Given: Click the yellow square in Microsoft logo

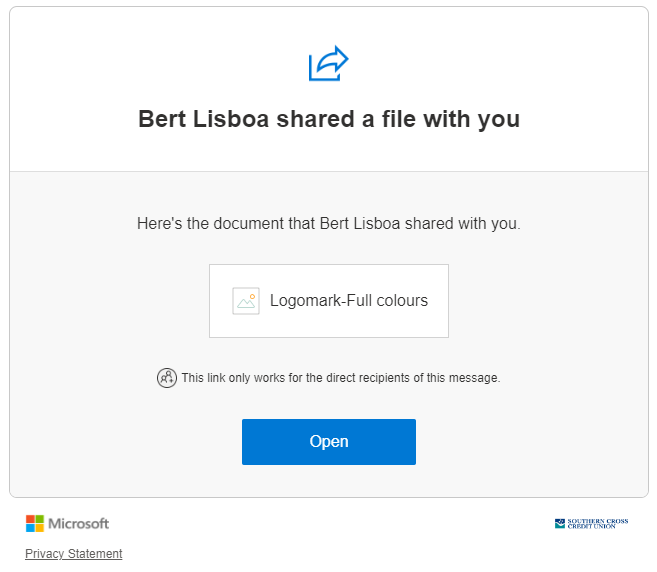Looking at the screenshot, I should click(39, 528).
